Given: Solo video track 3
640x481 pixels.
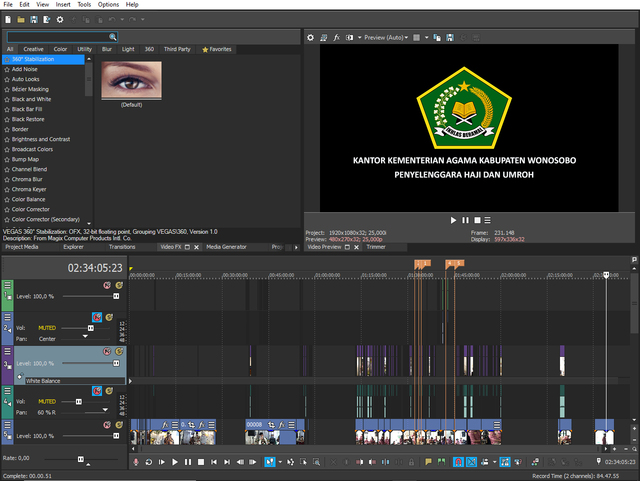Looking at the screenshot, I should point(119,351).
